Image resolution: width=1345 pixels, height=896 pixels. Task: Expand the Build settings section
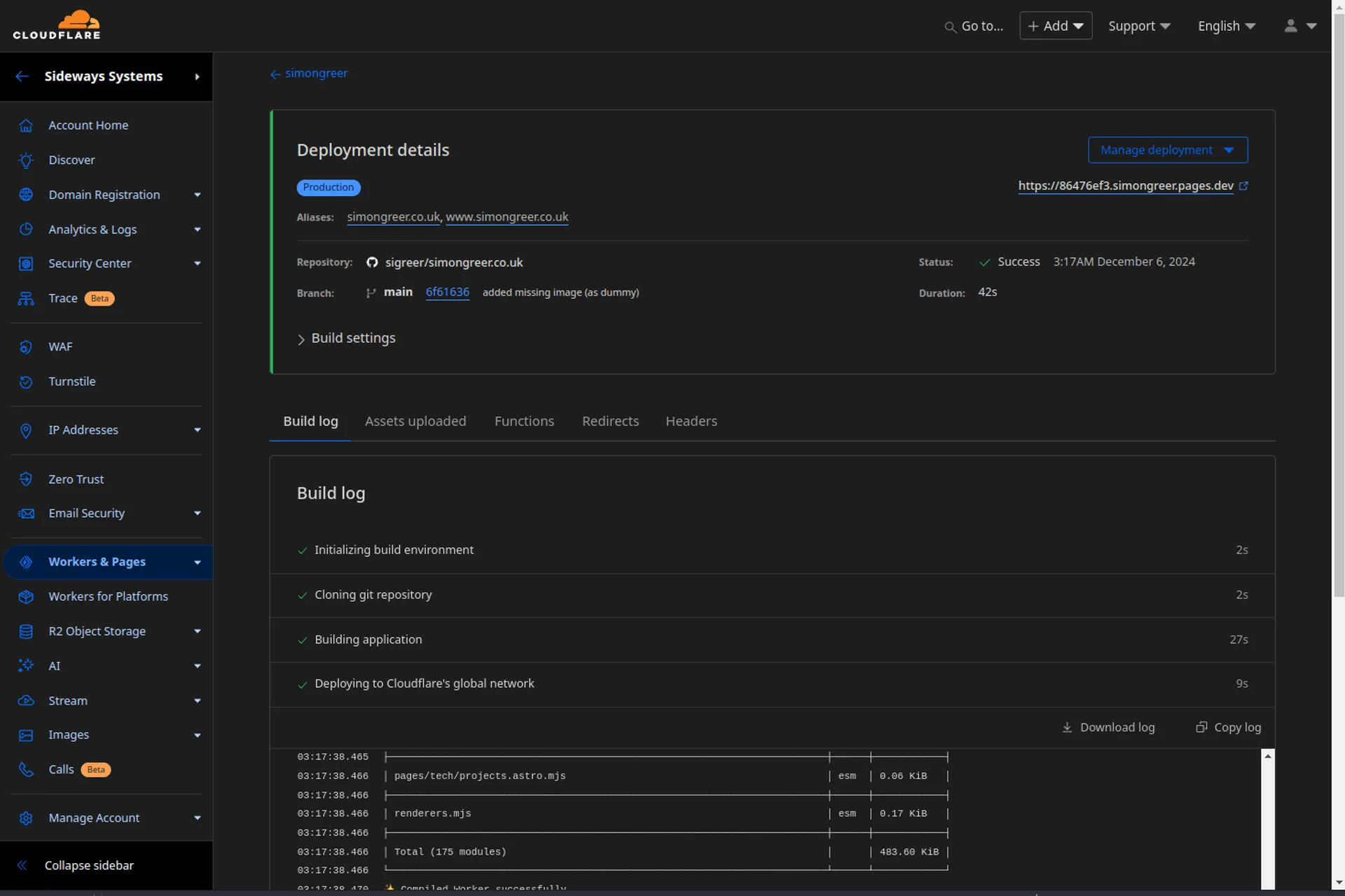pyautogui.click(x=346, y=338)
